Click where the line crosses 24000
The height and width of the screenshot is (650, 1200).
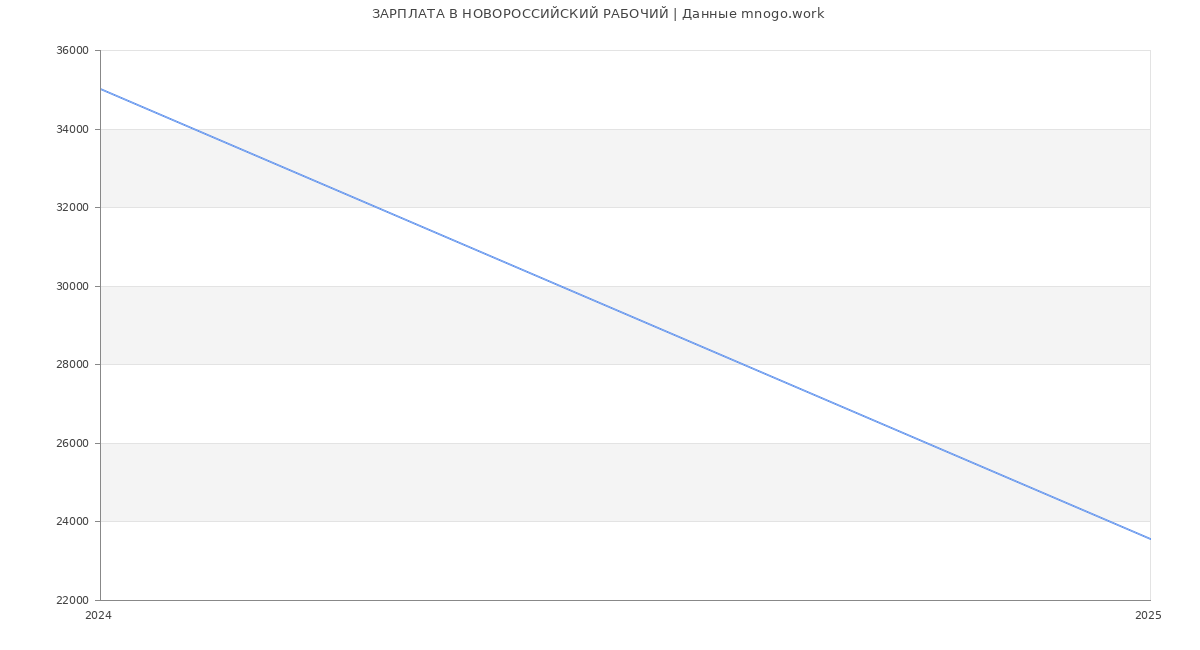(x=1107, y=521)
